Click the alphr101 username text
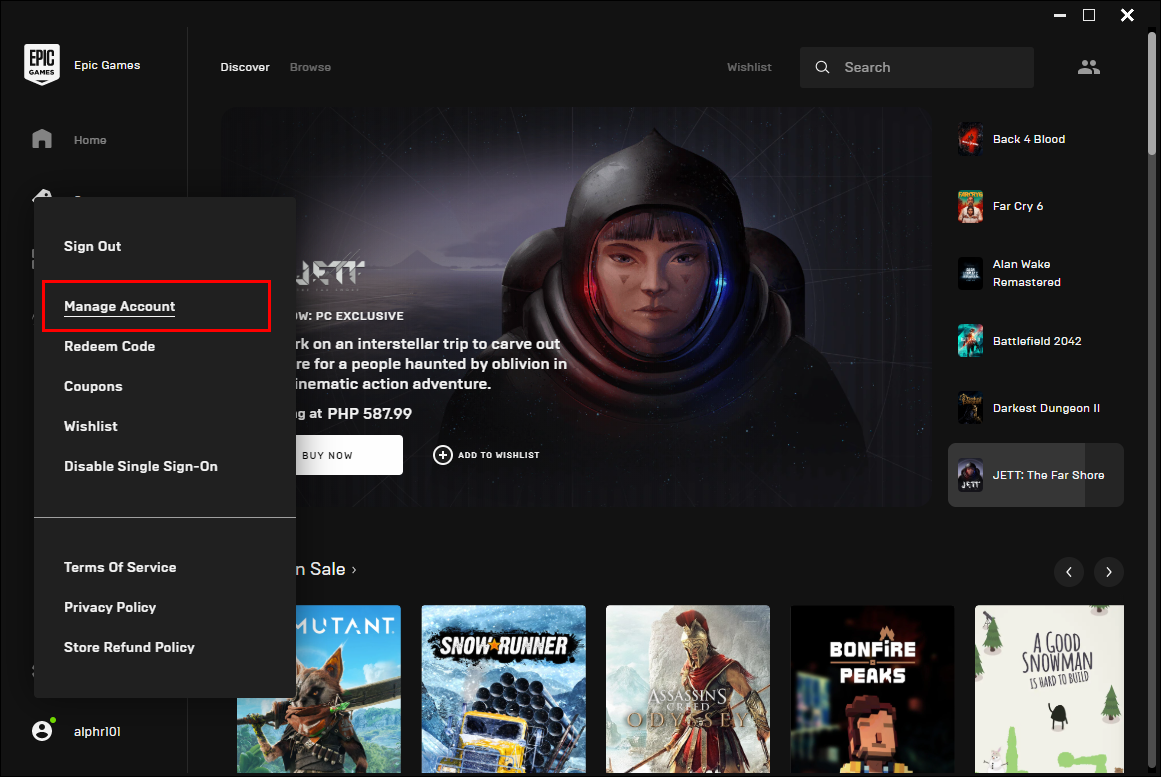 97,731
